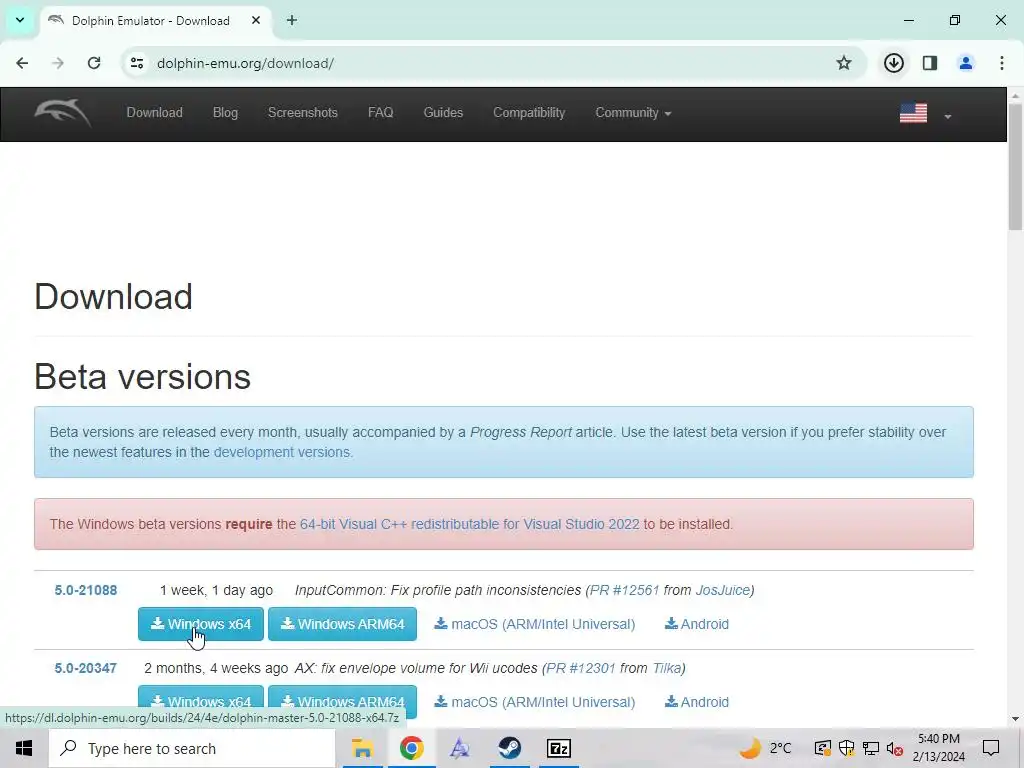Download Windows ARM64 for 5.0-21088
1024x768 pixels.
point(342,624)
